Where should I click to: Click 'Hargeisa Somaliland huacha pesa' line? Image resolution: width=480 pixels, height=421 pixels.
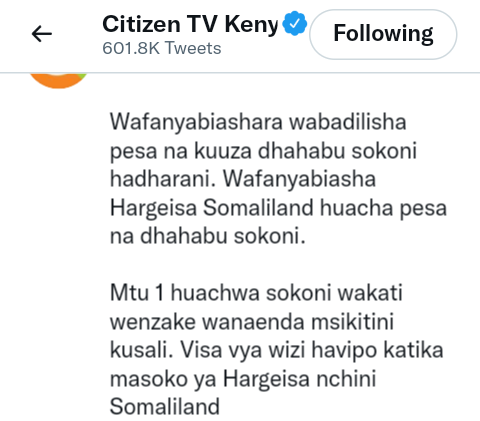click(278, 208)
